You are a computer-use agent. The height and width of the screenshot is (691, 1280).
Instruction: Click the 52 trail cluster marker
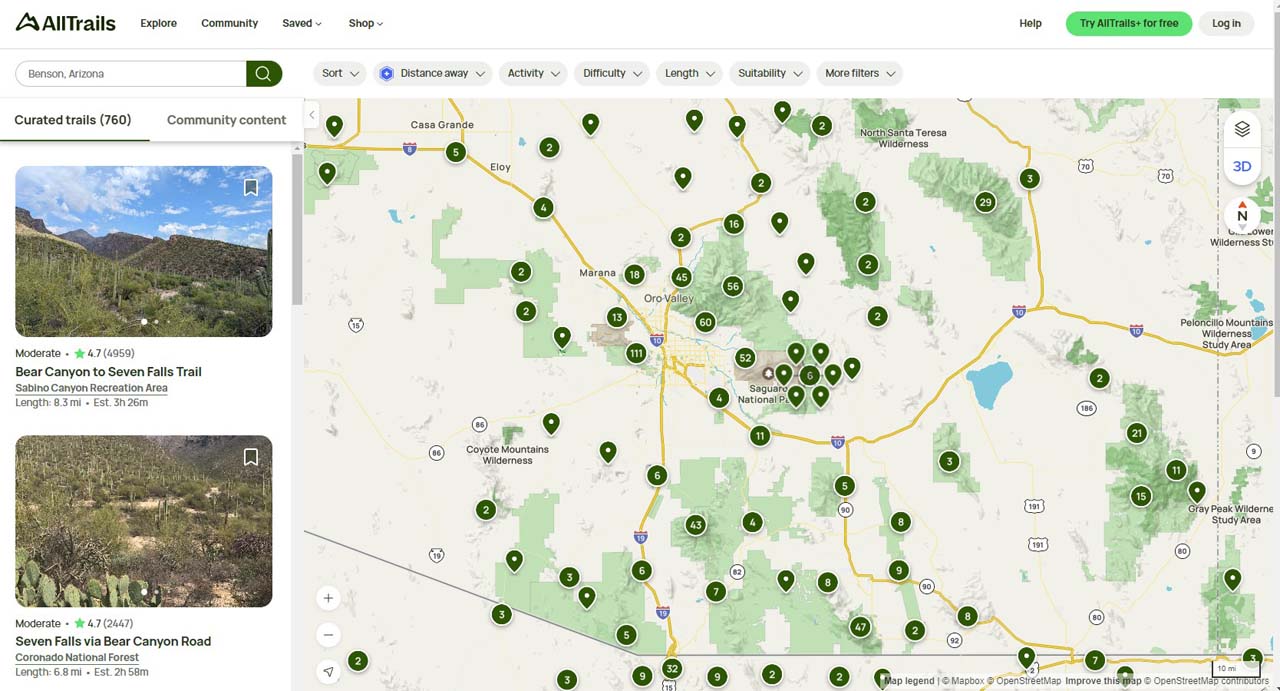pyautogui.click(x=744, y=358)
